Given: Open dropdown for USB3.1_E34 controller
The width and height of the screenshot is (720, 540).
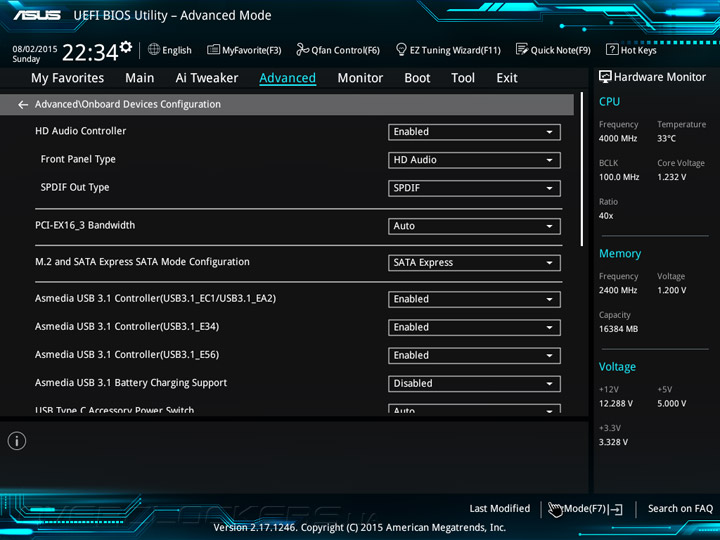Looking at the screenshot, I should point(474,327).
